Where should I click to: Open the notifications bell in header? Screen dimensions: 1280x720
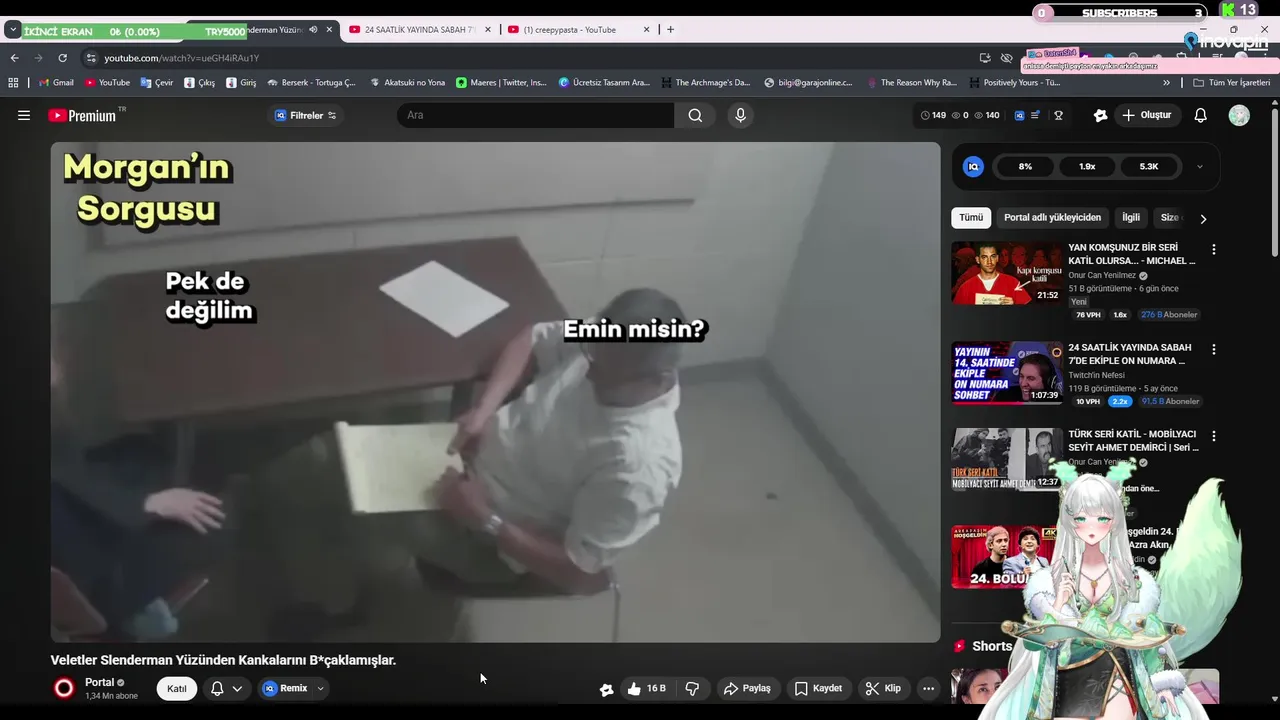point(1200,115)
